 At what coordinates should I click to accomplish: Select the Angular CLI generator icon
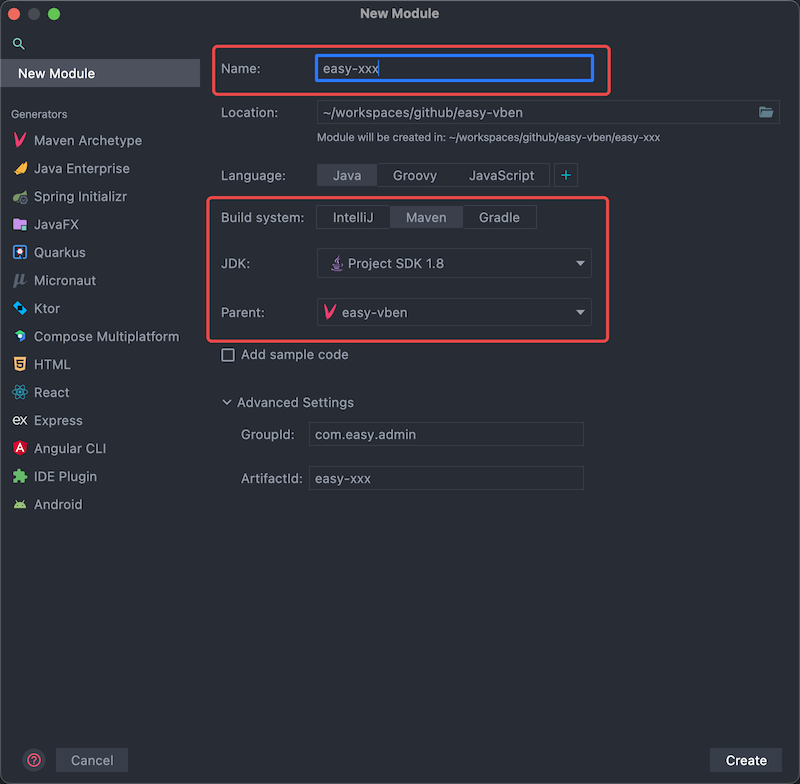point(20,448)
